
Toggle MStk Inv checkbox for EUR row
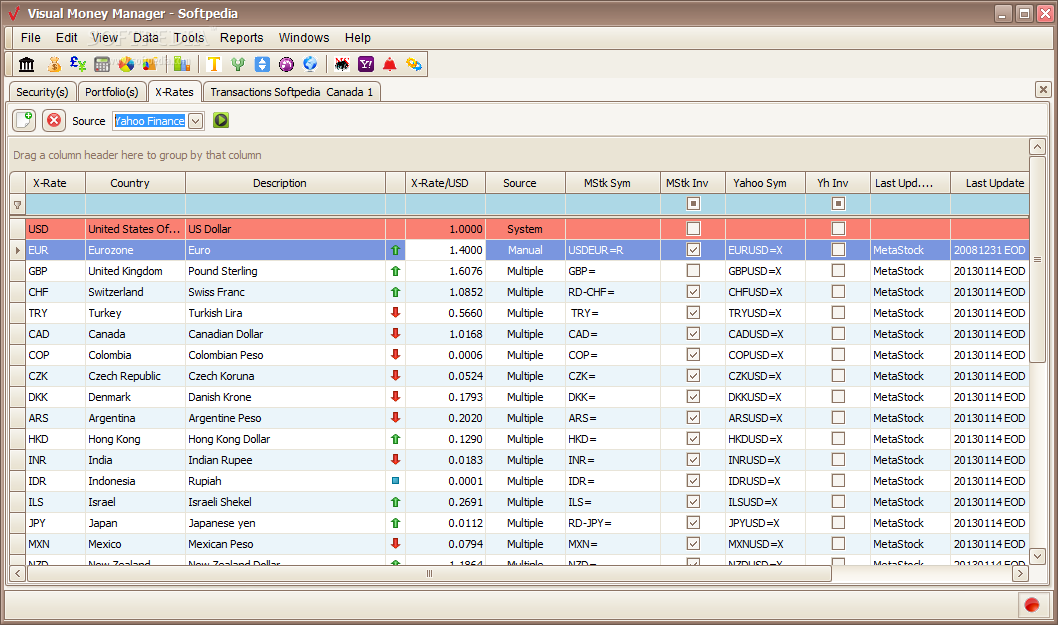pyautogui.click(x=693, y=250)
